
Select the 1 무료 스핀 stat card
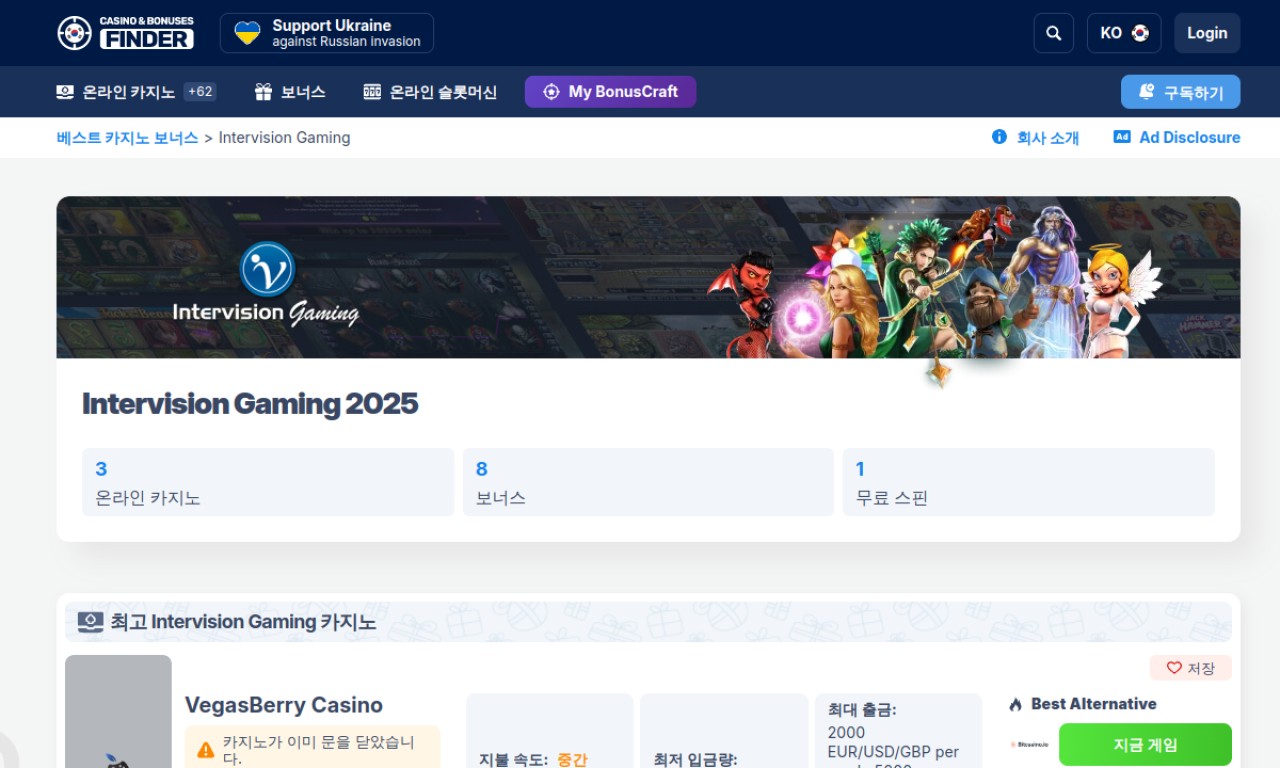coord(1029,482)
